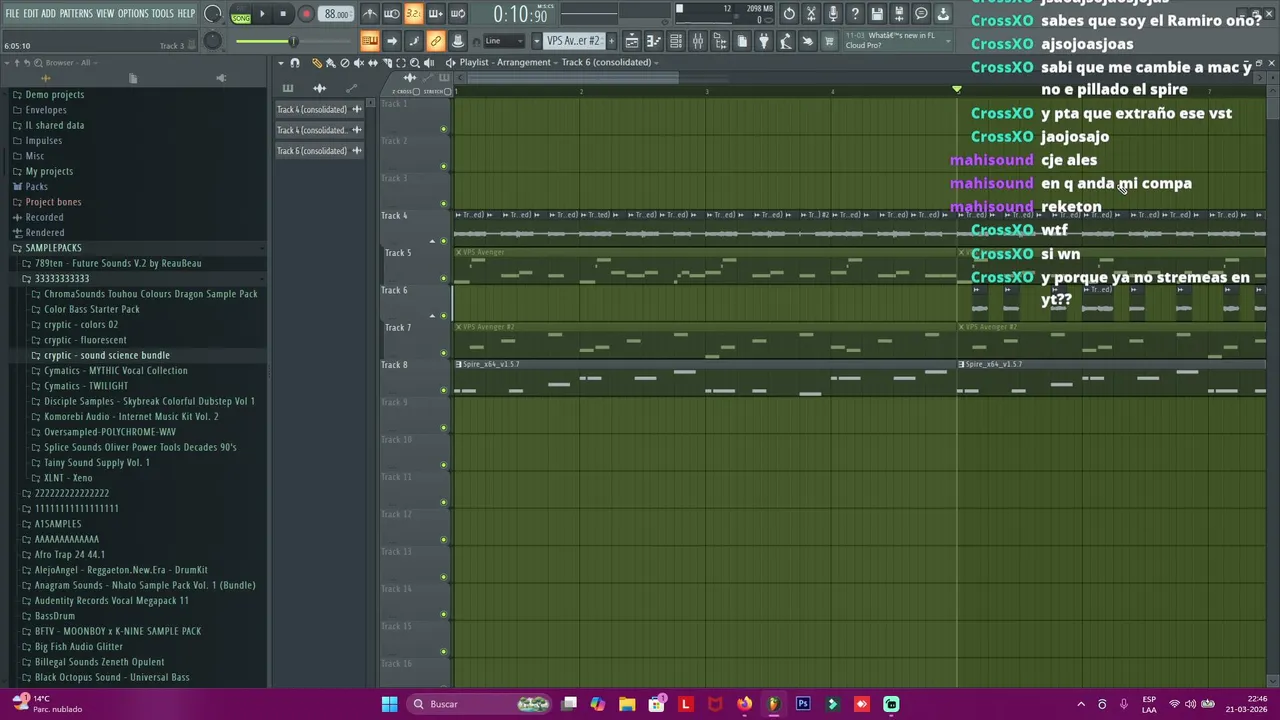Collapse the 33333333333 folder
Screen dimensions: 1280x720
(x=61, y=278)
